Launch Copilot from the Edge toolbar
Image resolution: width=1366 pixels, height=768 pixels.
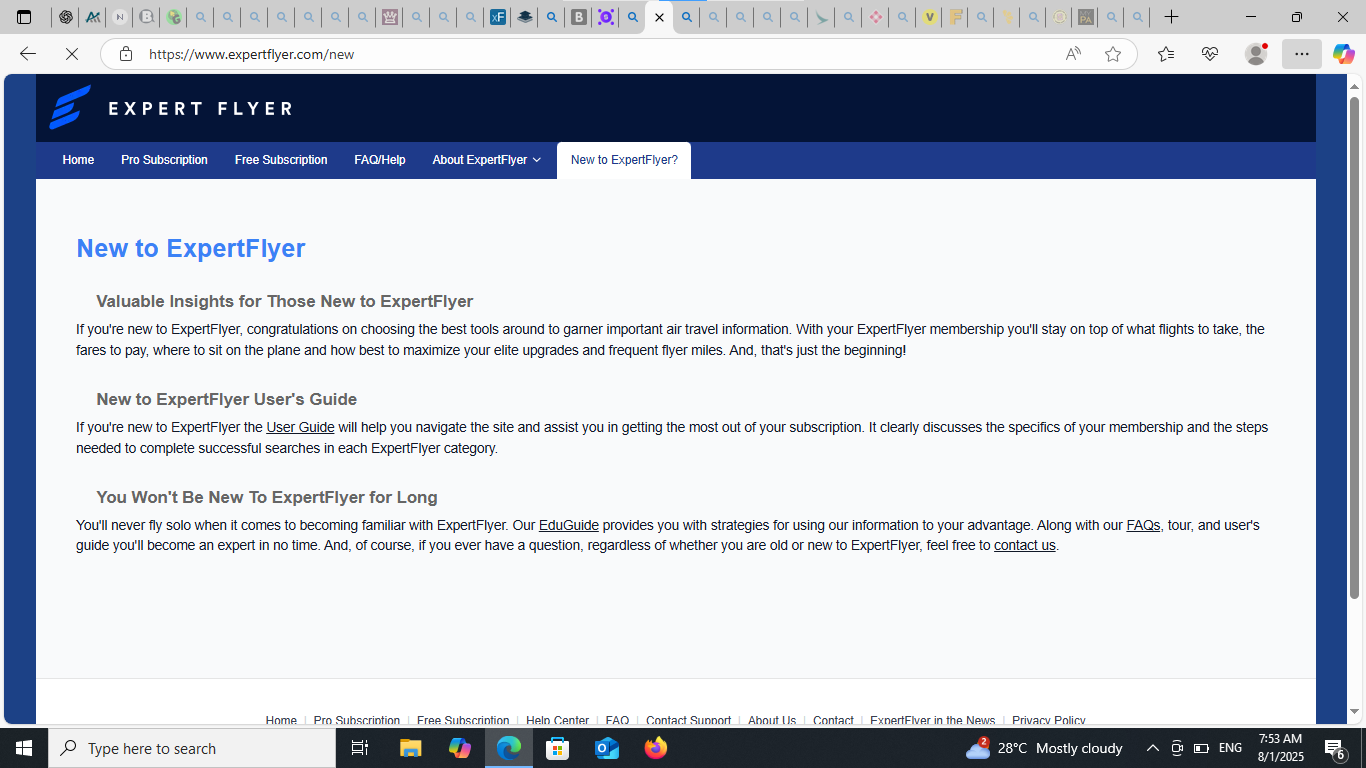[1343, 54]
